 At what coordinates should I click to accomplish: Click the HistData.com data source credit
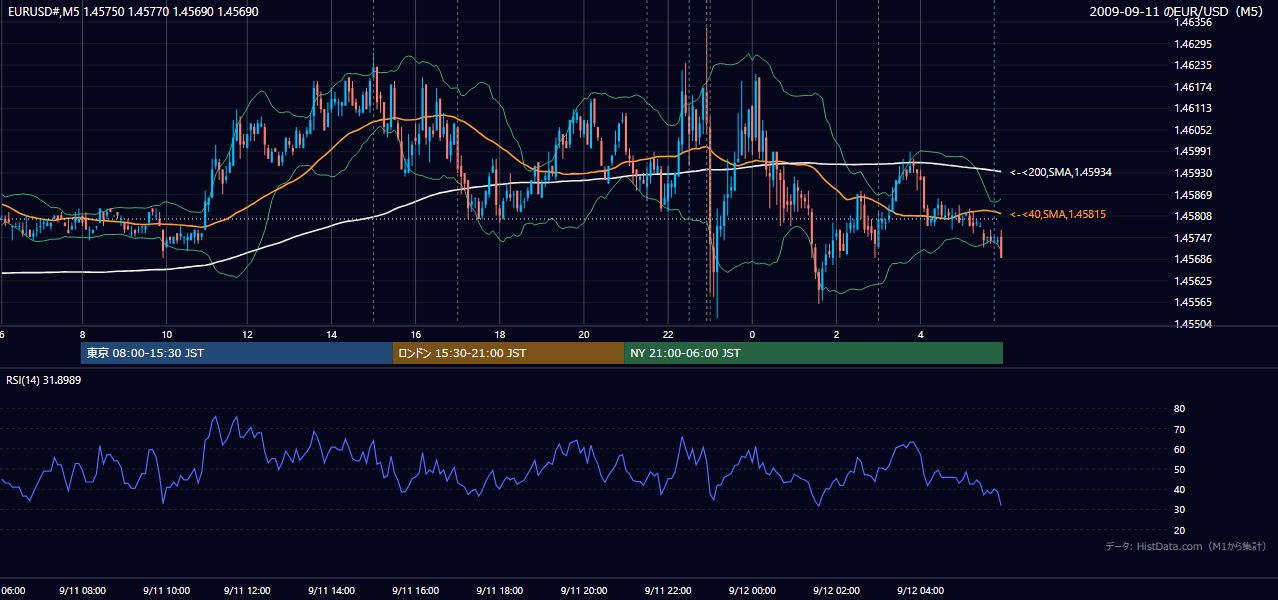tap(1186, 546)
